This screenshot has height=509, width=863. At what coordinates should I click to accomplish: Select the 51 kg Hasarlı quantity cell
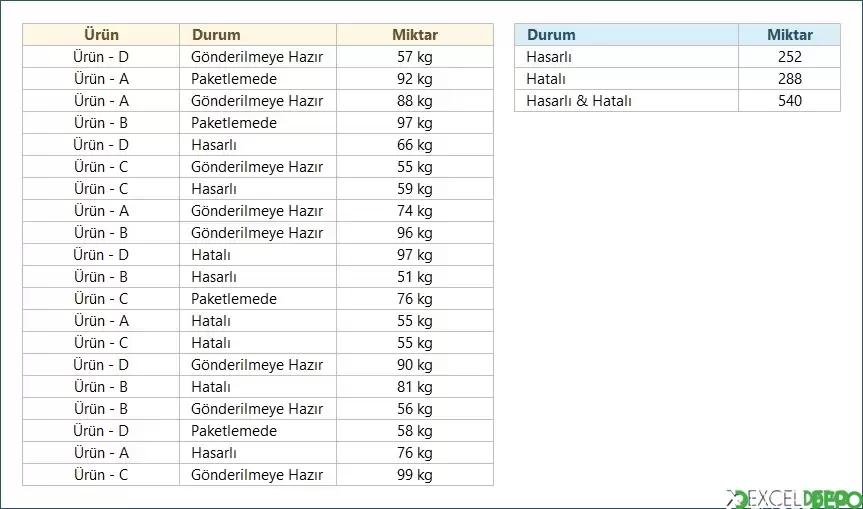tap(415, 277)
